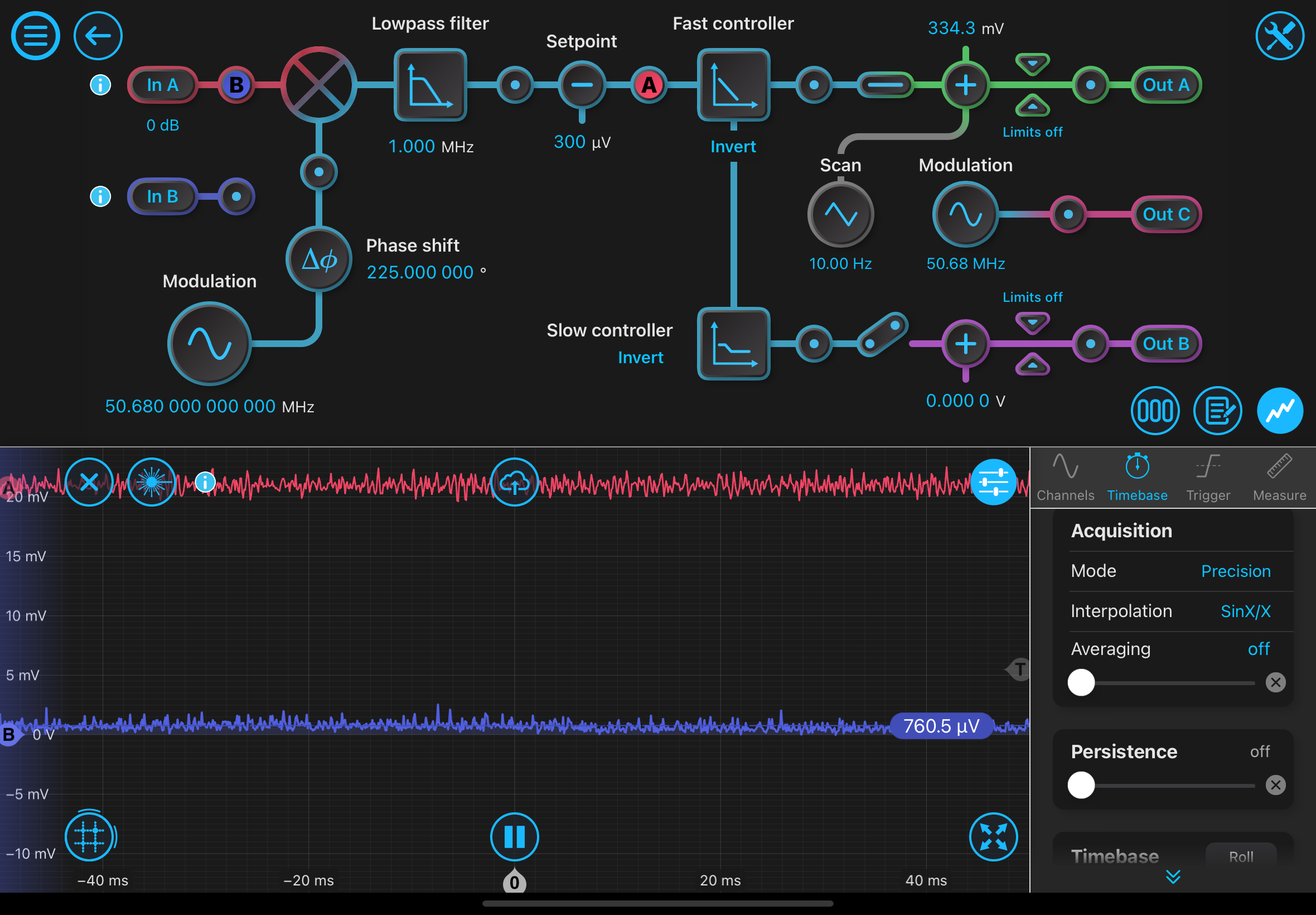Toggle probe point after the Slow controller
This screenshot has width=1316, height=915.
814,344
